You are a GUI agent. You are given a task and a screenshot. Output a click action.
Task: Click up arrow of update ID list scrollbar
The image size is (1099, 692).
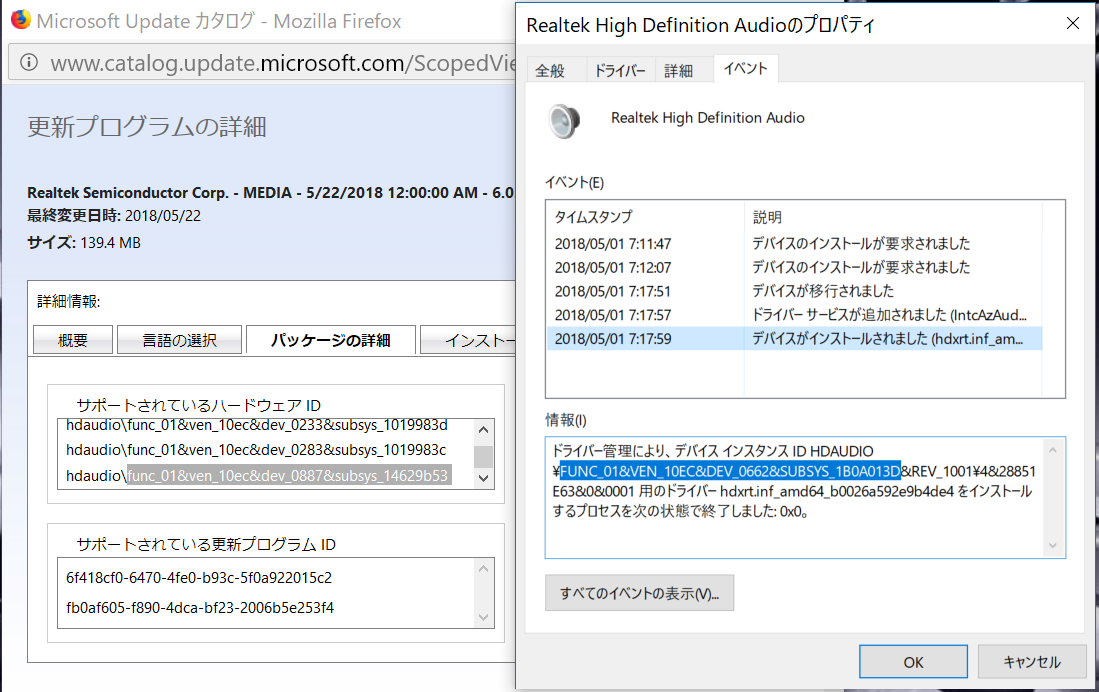(483, 569)
